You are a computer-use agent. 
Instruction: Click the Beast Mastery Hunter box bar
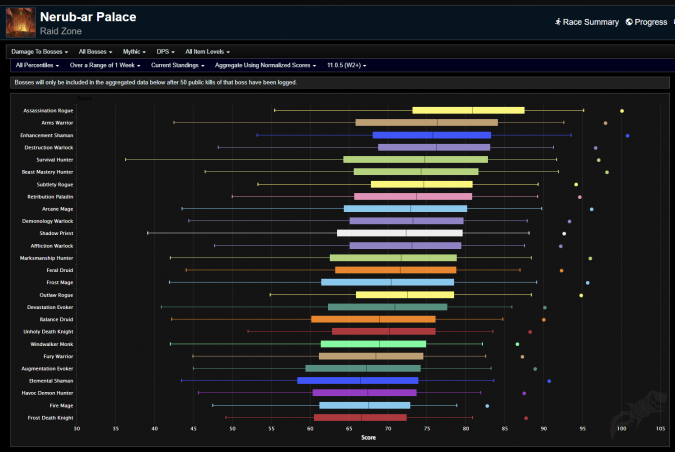[x=416, y=172]
